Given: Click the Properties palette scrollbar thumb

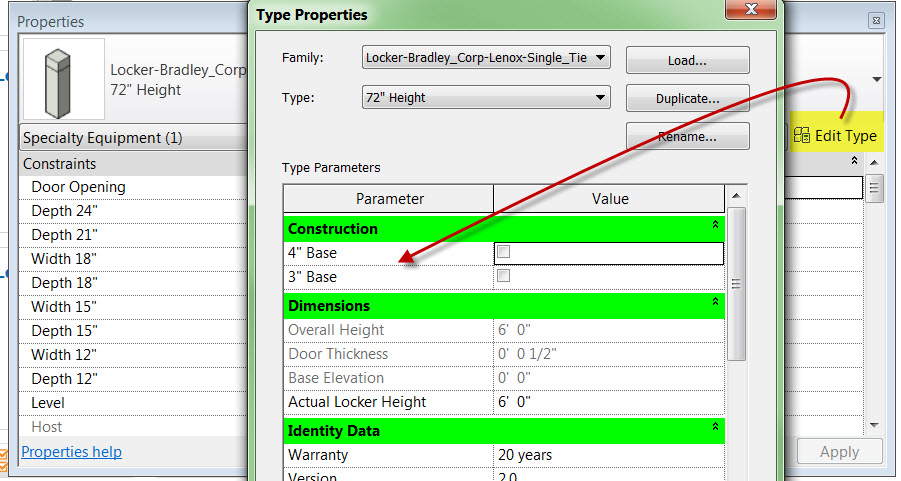Looking at the screenshot, I should [874, 187].
